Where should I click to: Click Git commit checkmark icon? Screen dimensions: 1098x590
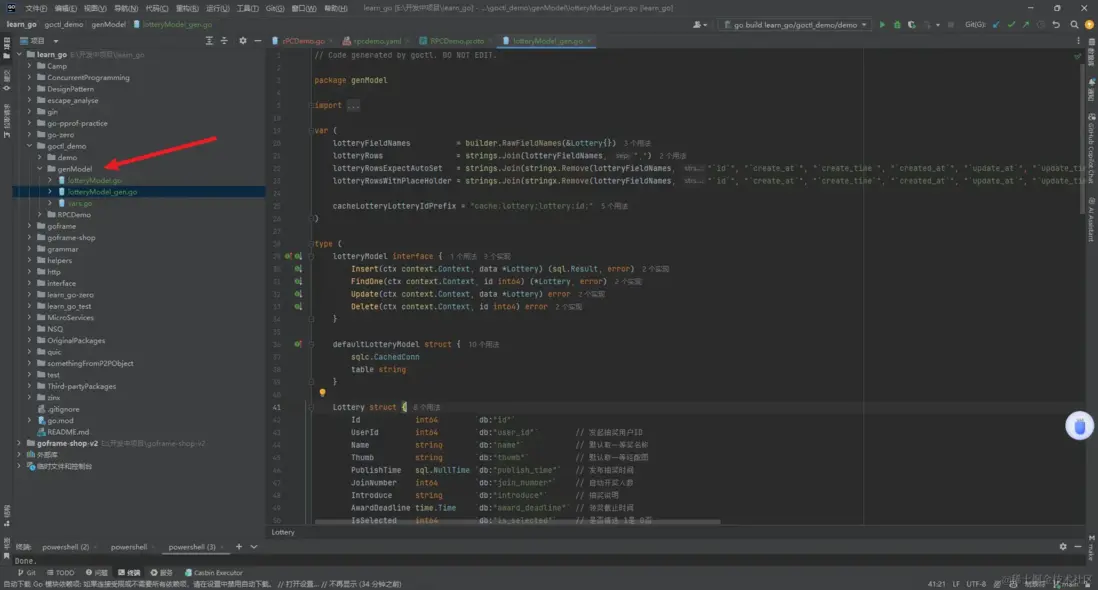point(1012,24)
